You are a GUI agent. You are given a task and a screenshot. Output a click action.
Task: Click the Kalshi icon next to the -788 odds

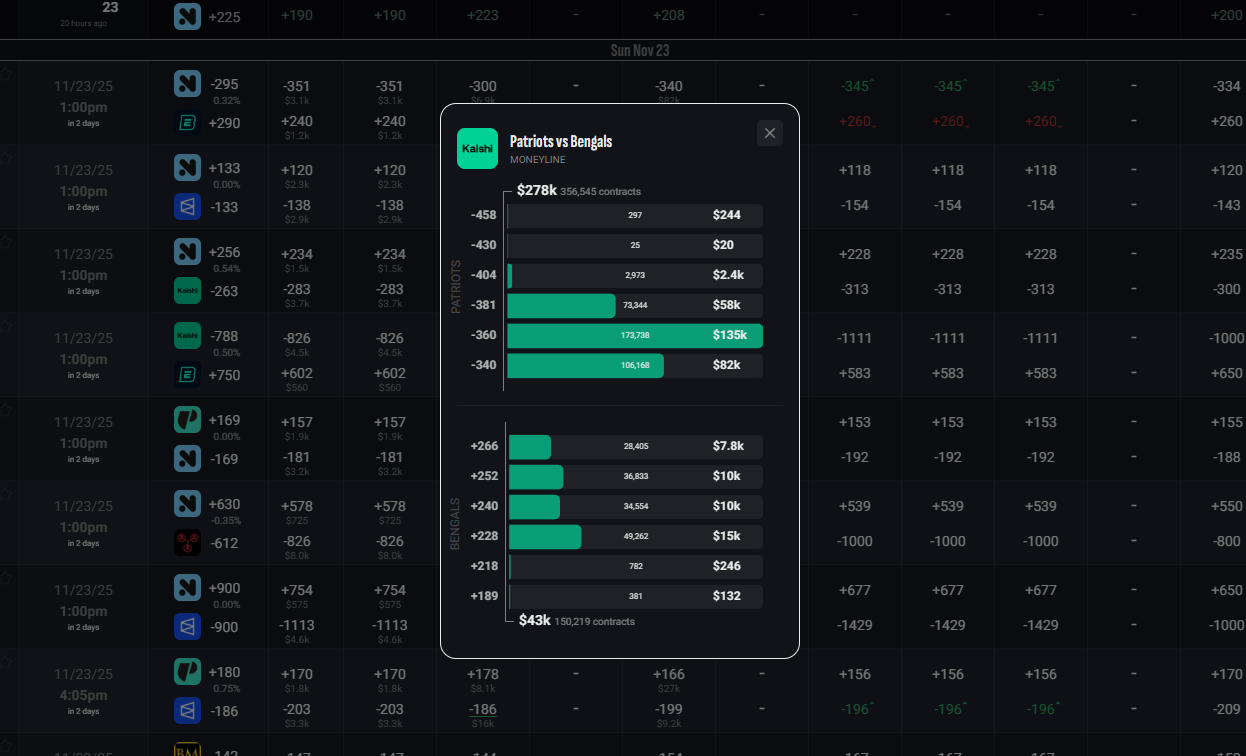186,335
